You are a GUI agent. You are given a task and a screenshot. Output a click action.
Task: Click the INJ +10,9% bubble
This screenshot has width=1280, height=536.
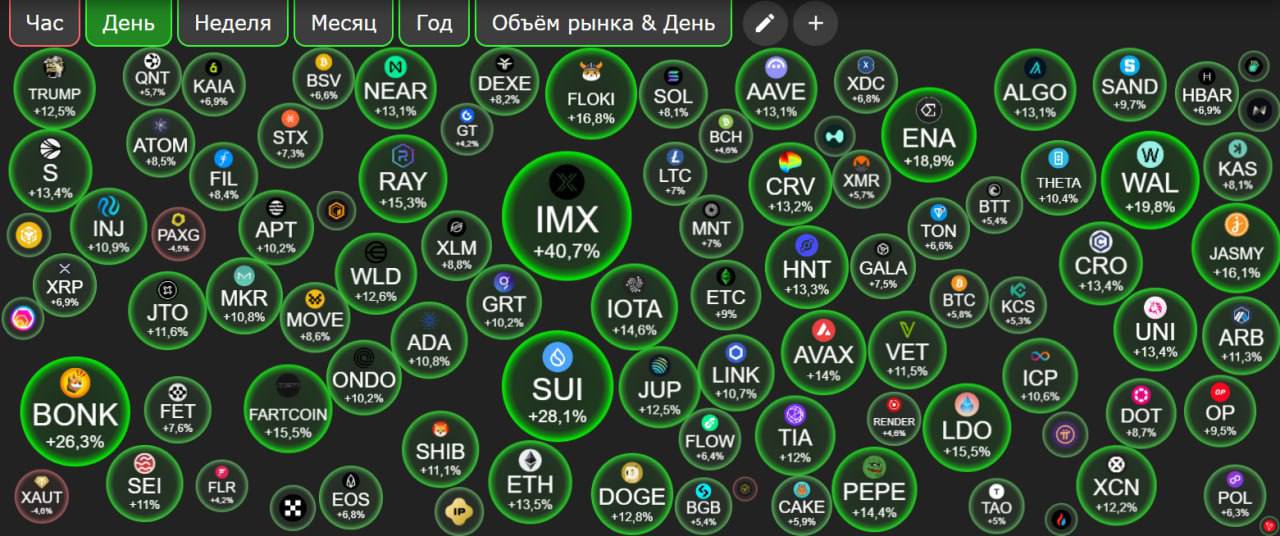(108, 226)
